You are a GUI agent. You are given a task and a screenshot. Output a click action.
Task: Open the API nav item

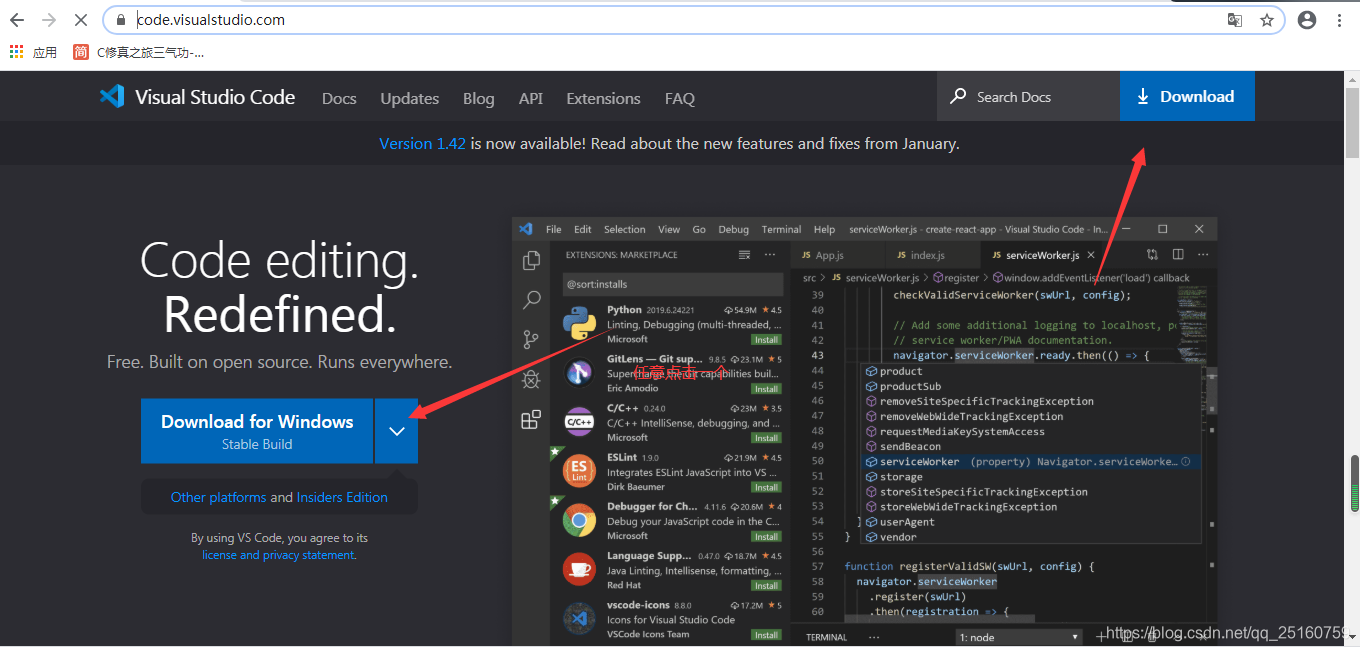coord(531,98)
